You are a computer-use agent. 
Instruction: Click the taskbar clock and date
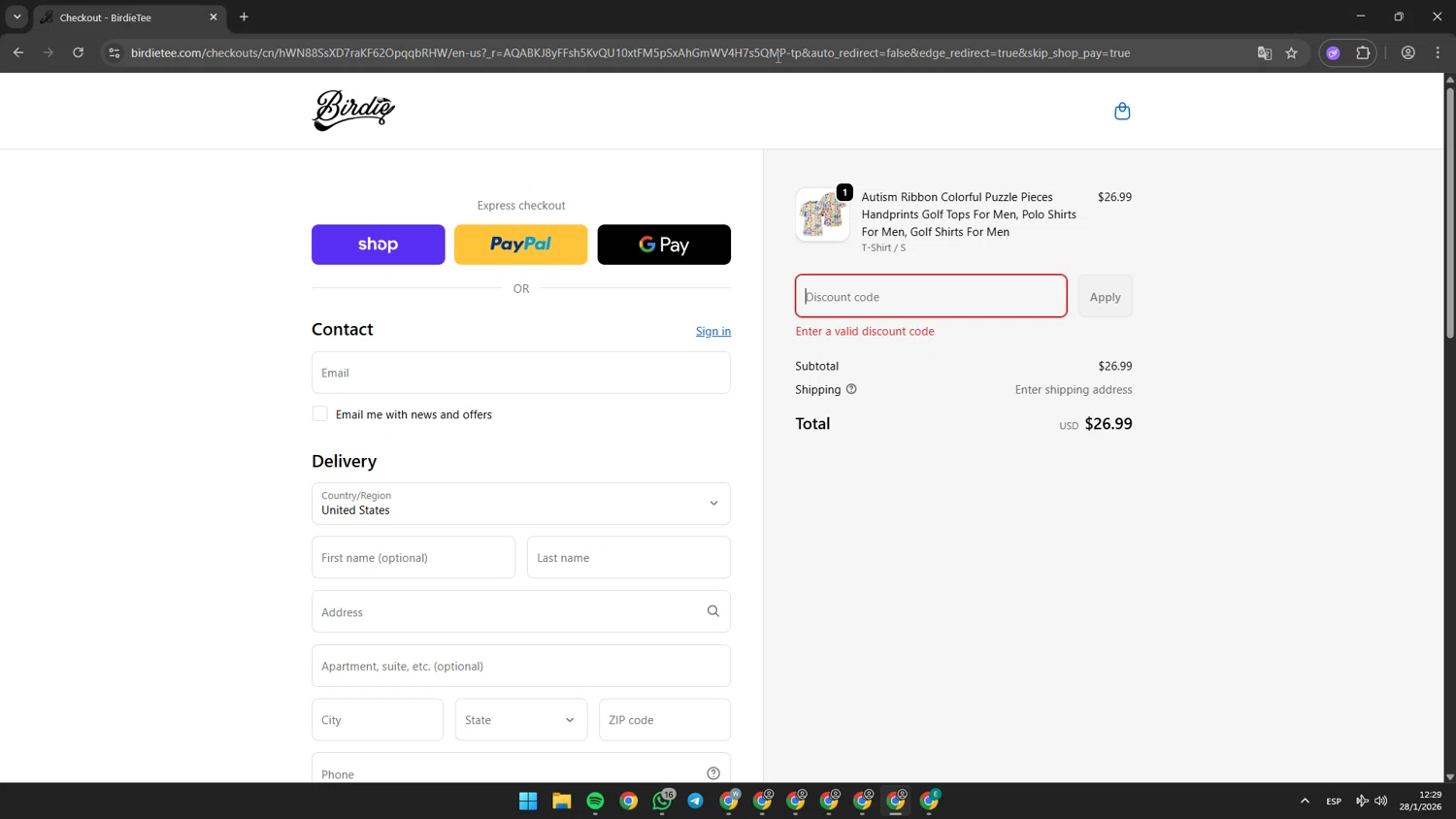click(x=1420, y=801)
